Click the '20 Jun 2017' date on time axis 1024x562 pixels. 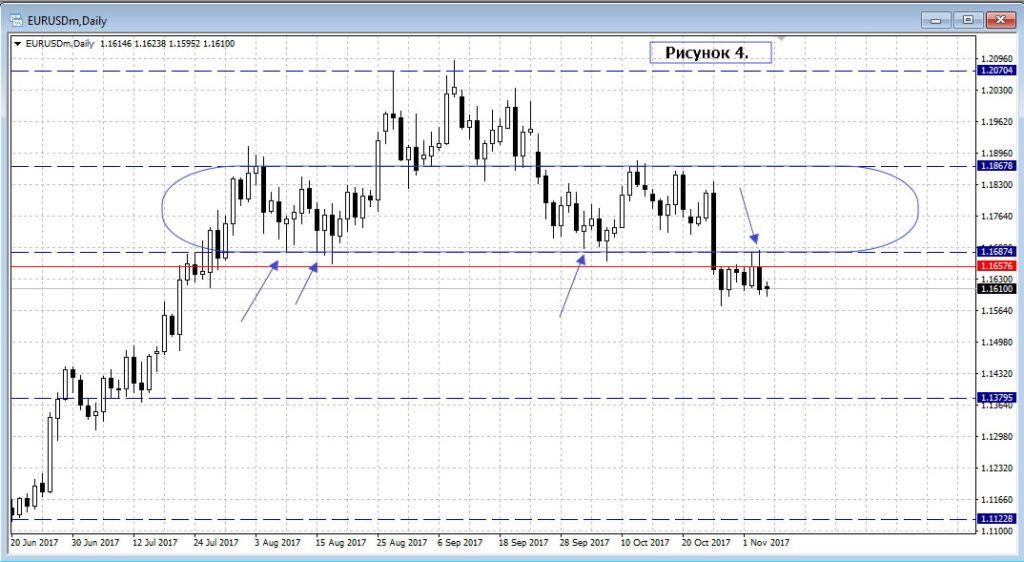pos(35,543)
